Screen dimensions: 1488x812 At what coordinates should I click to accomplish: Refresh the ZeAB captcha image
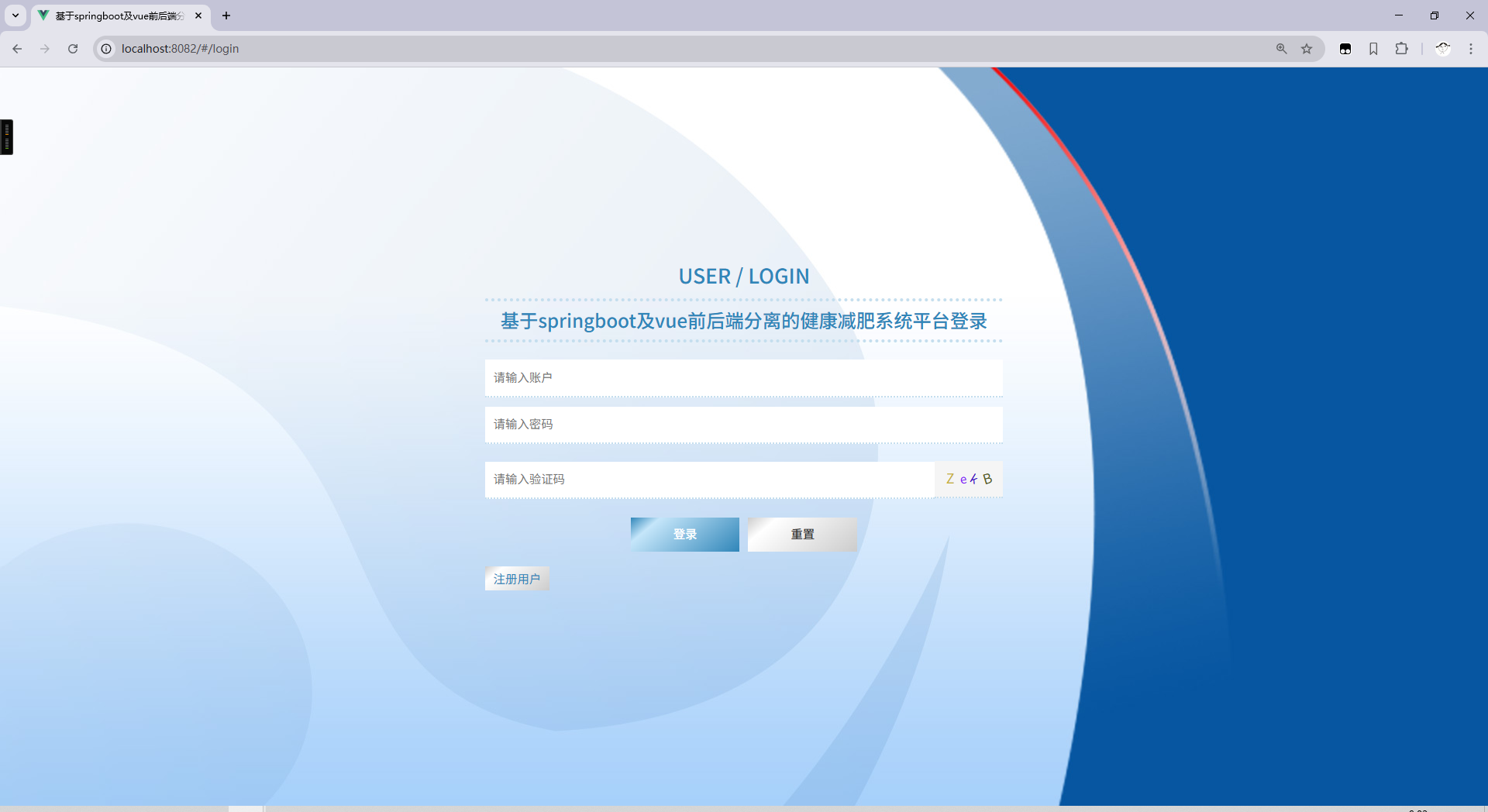coord(969,480)
